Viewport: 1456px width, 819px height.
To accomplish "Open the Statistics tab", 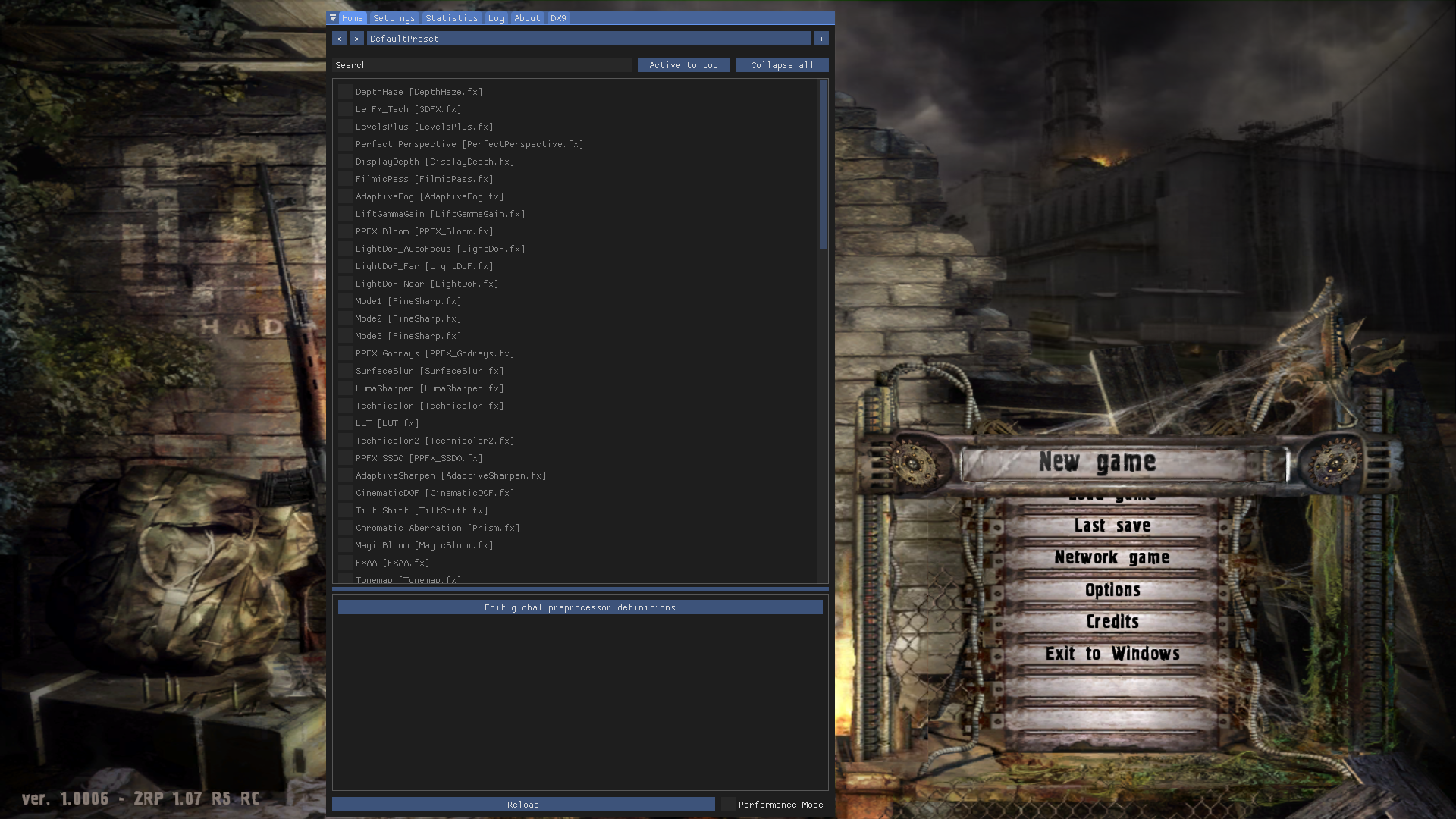I will (x=452, y=18).
